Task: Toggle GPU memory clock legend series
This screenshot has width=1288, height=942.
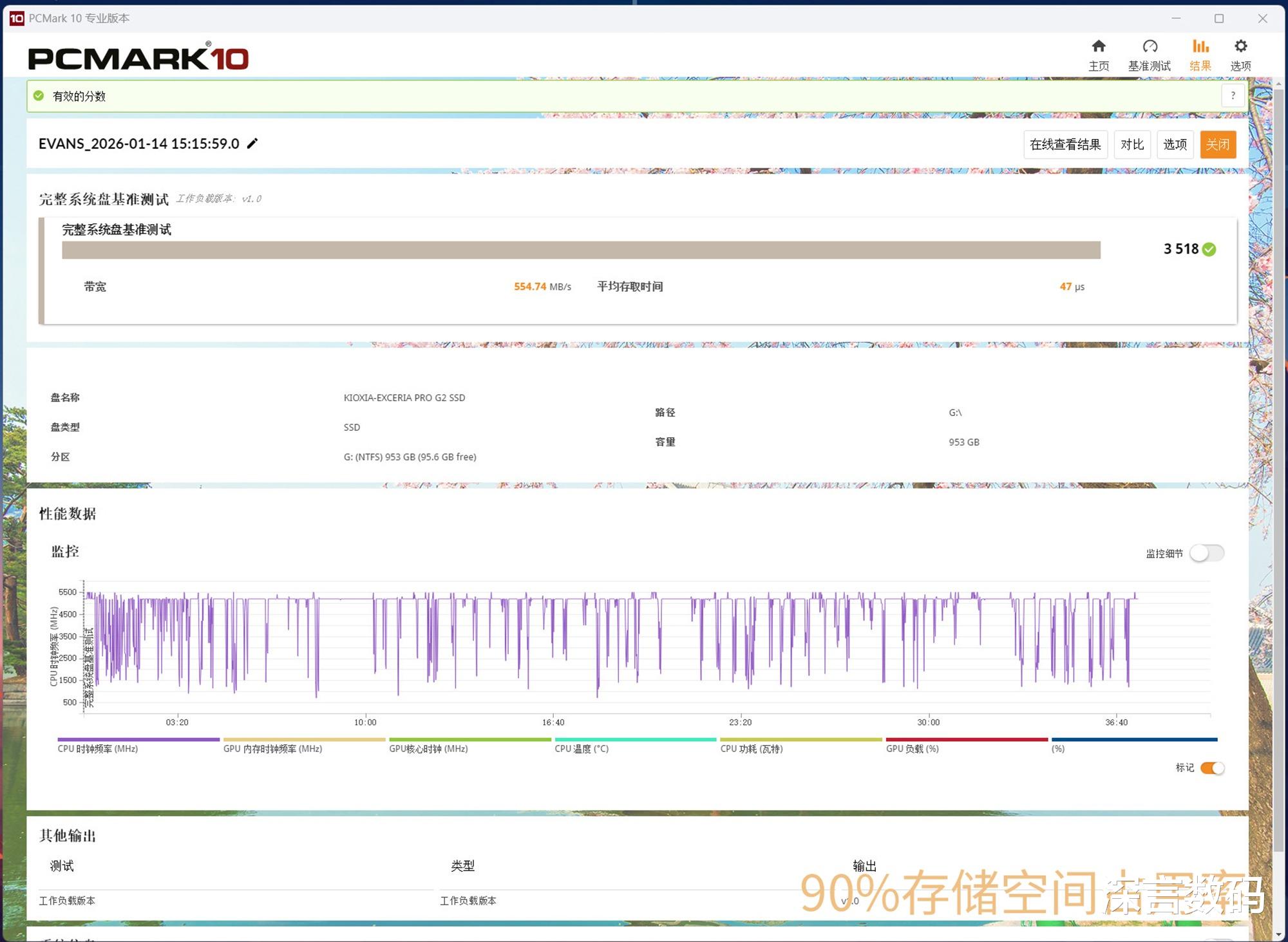Action: [x=272, y=748]
